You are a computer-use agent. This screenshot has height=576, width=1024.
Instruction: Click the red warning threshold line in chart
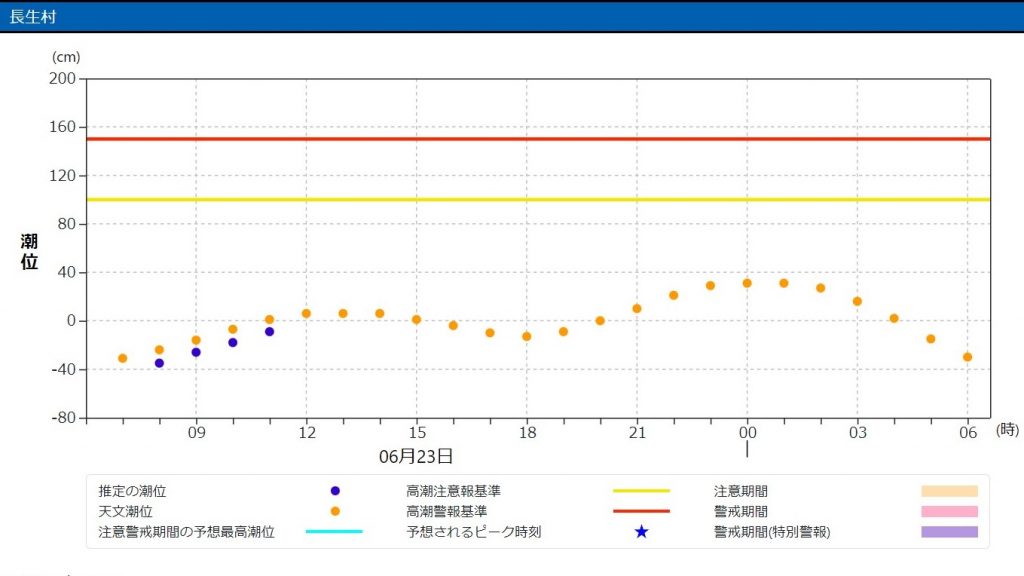538,139
